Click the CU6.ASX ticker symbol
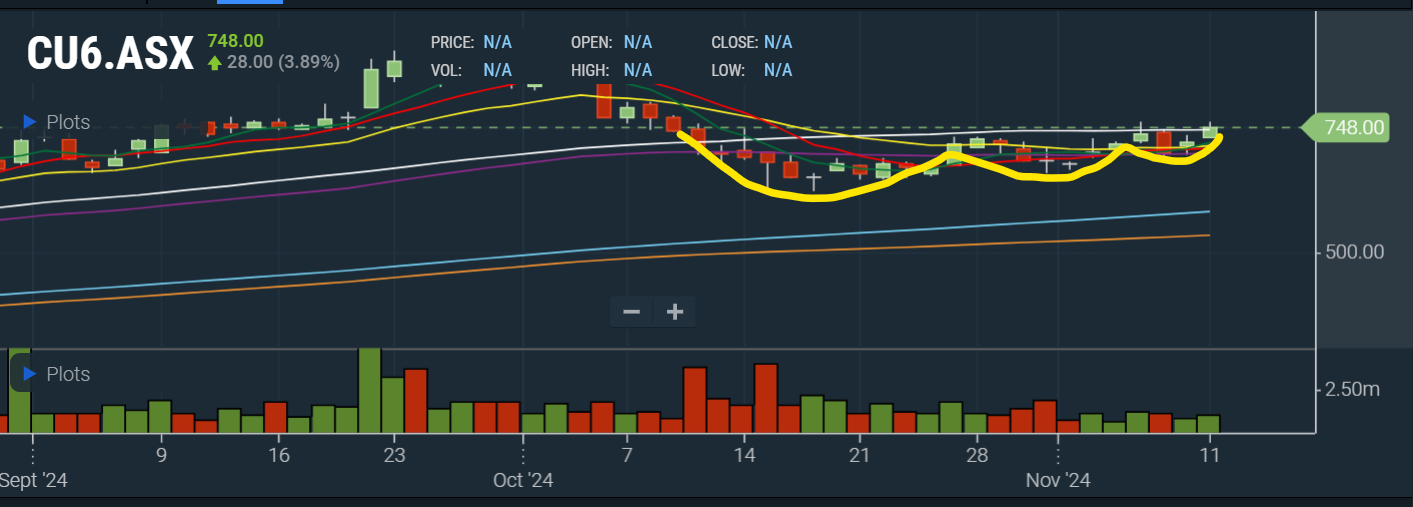 (x=110, y=55)
